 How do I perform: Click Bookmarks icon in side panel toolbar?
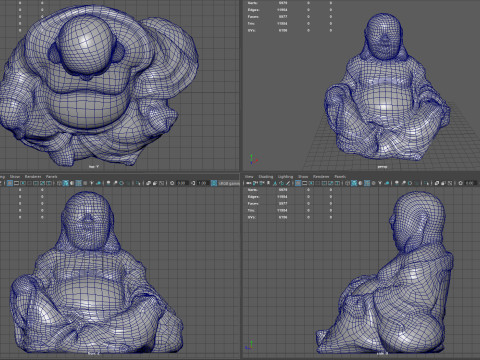coord(268,183)
